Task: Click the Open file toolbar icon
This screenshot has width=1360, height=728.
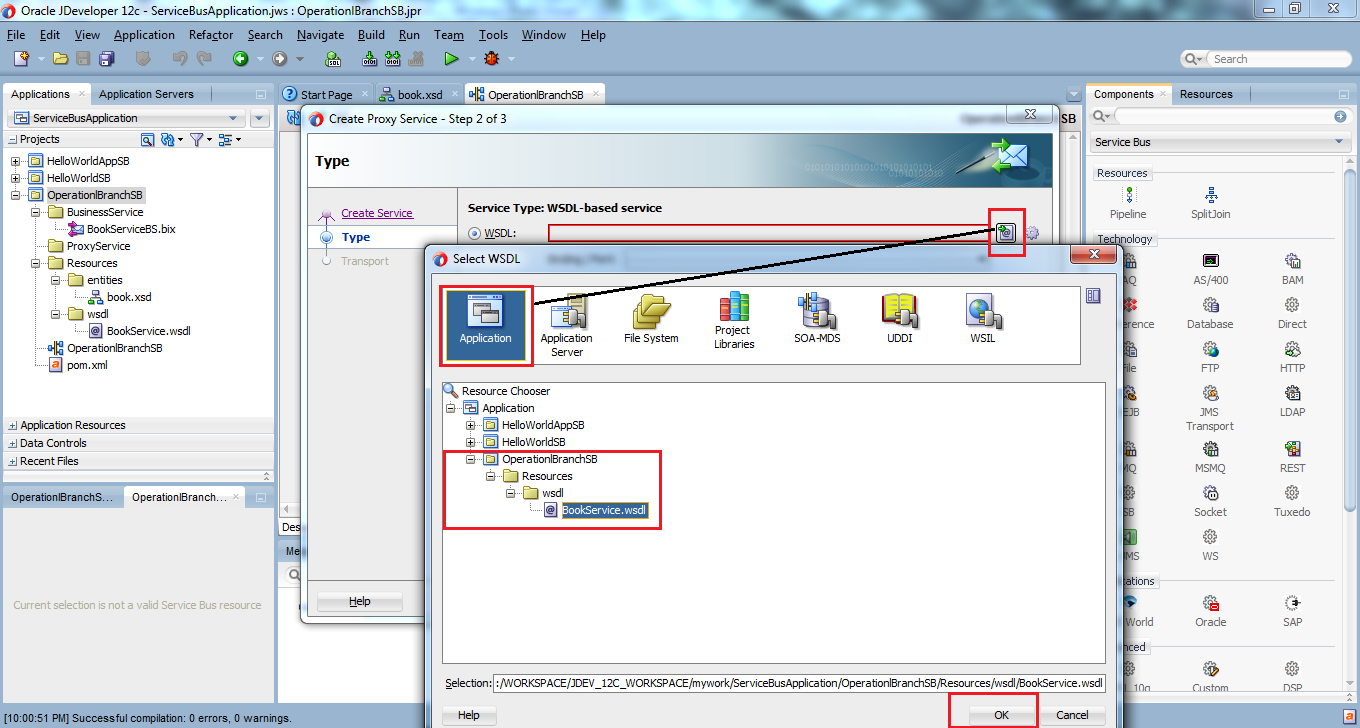Action: coord(60,59)
